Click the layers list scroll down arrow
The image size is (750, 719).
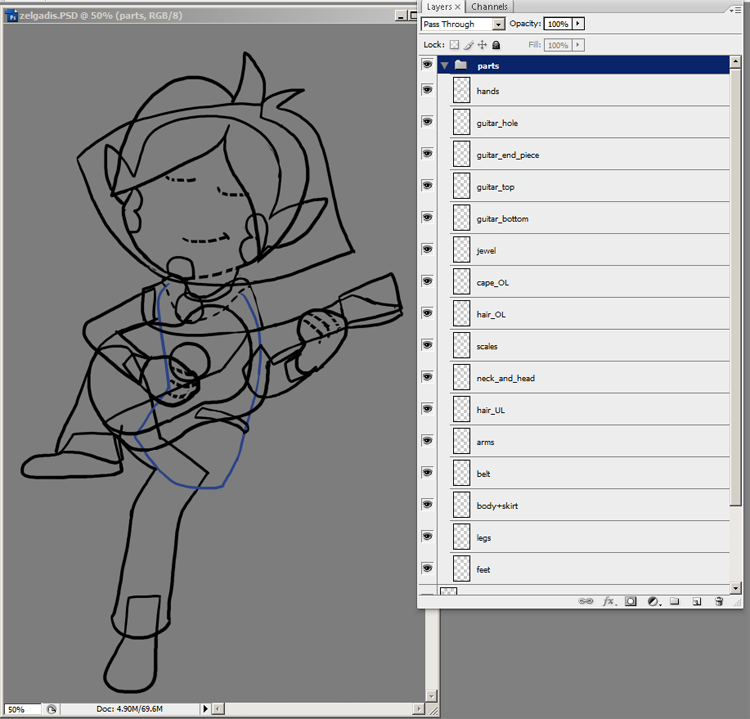736,587
